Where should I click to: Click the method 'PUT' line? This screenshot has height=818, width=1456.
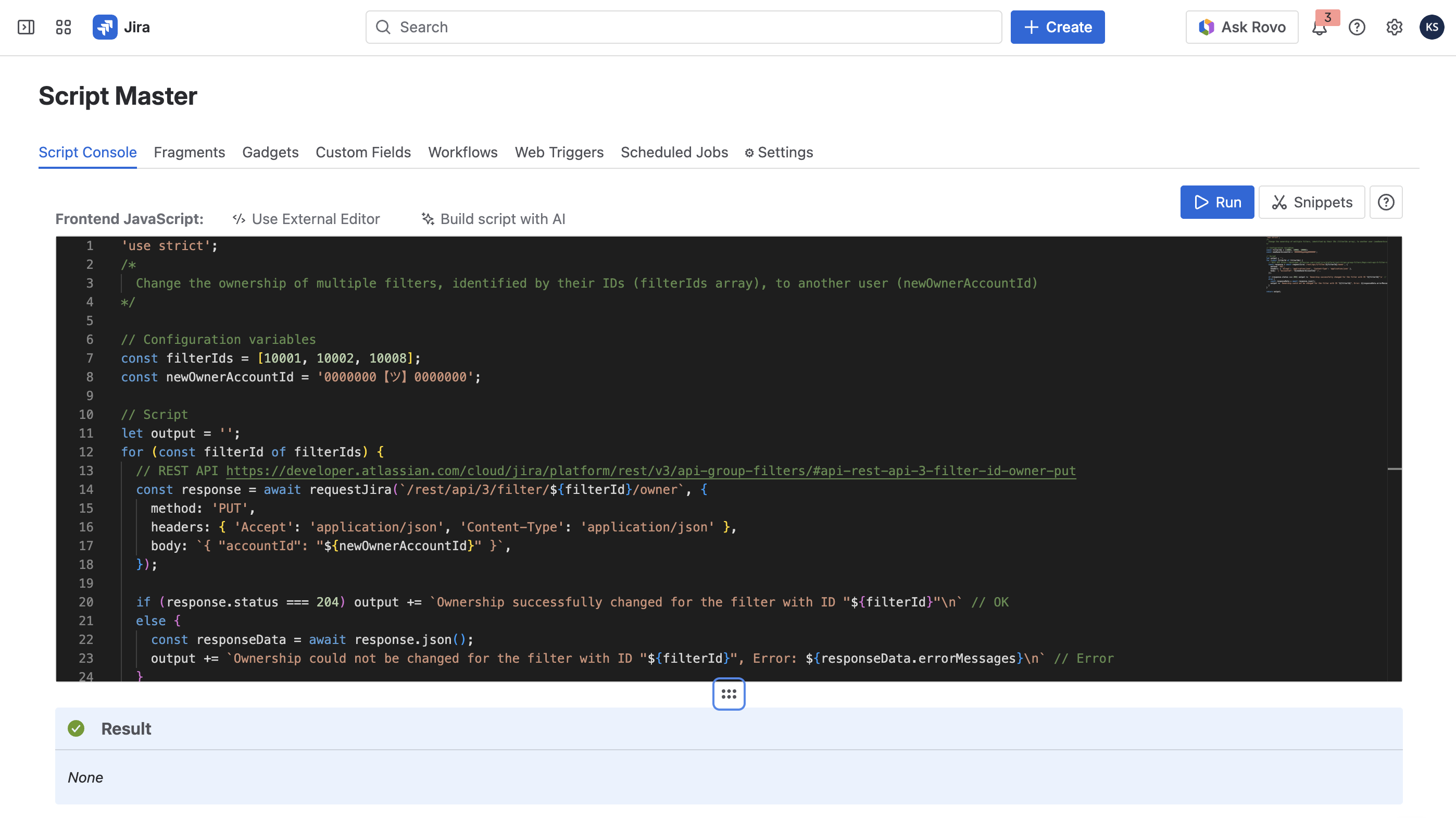click(203, 508)
